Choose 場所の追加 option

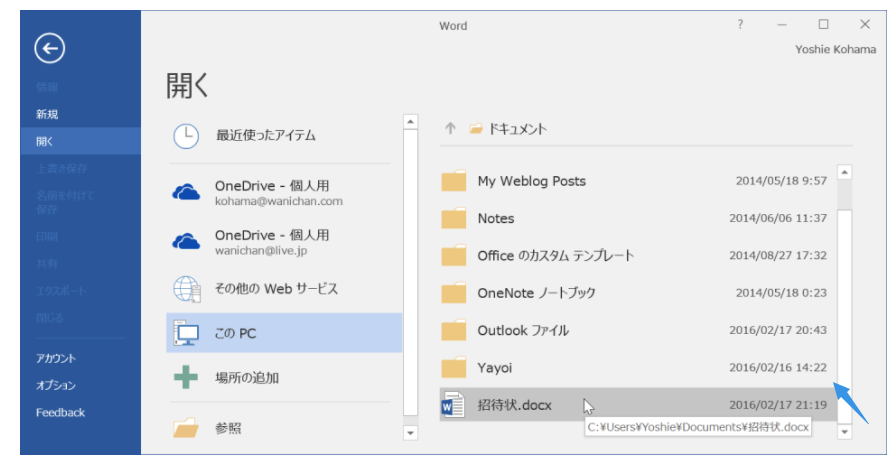pos(247,377)
